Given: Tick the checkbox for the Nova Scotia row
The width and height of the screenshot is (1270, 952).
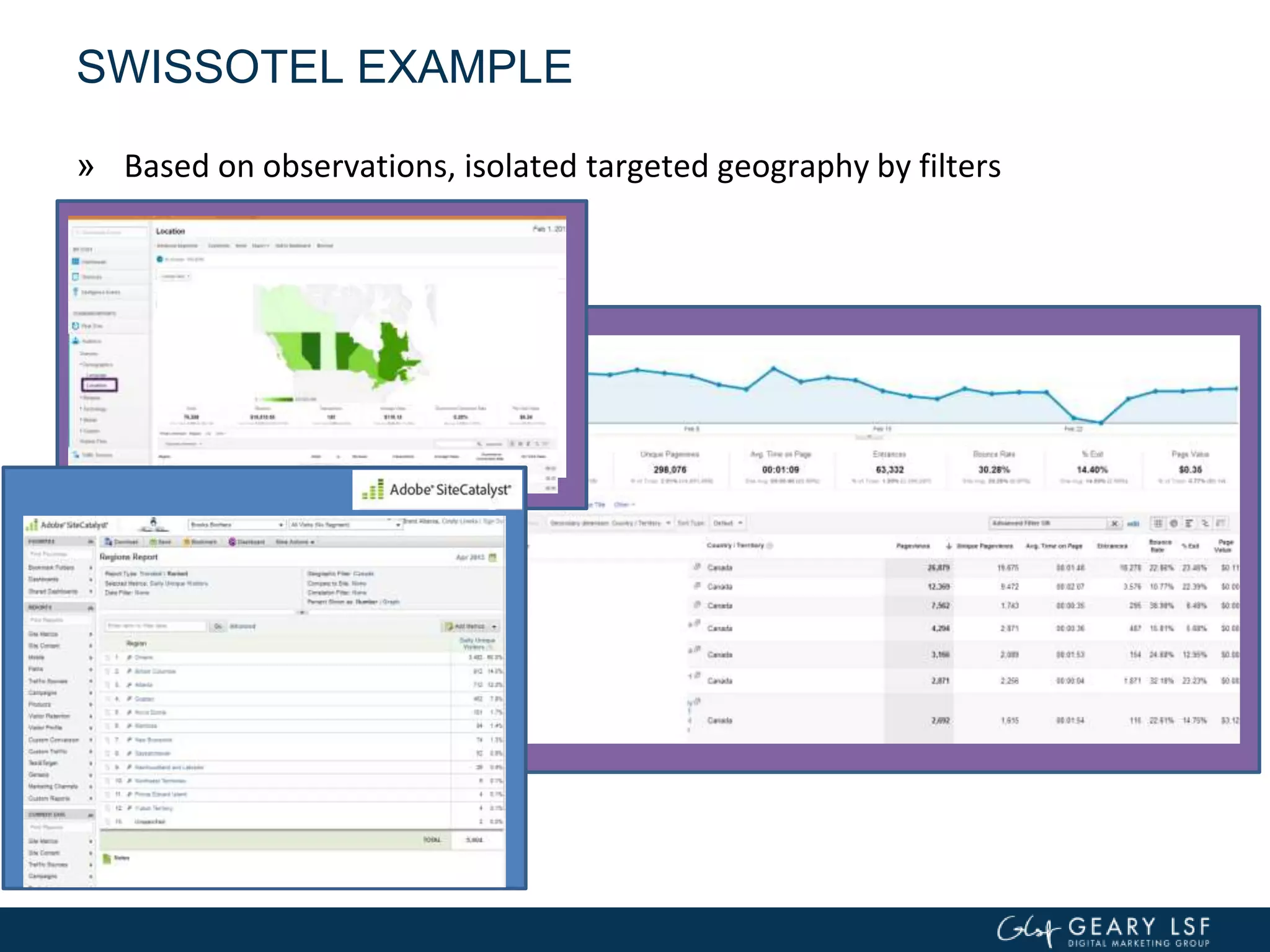Looking at the screenshot, I should pos(107,712).
